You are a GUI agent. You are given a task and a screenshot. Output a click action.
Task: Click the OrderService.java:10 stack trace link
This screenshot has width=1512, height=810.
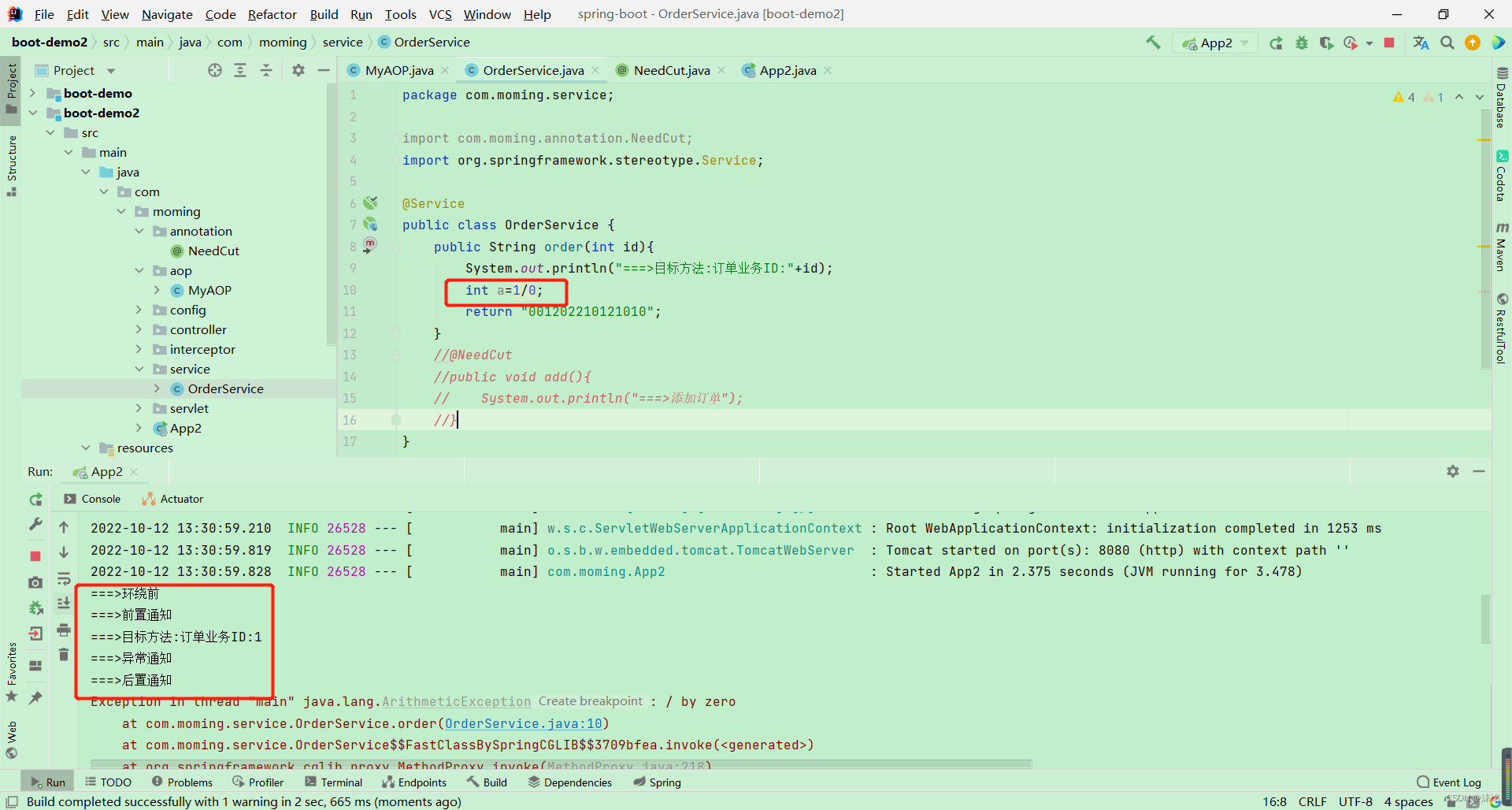(525, 723)
